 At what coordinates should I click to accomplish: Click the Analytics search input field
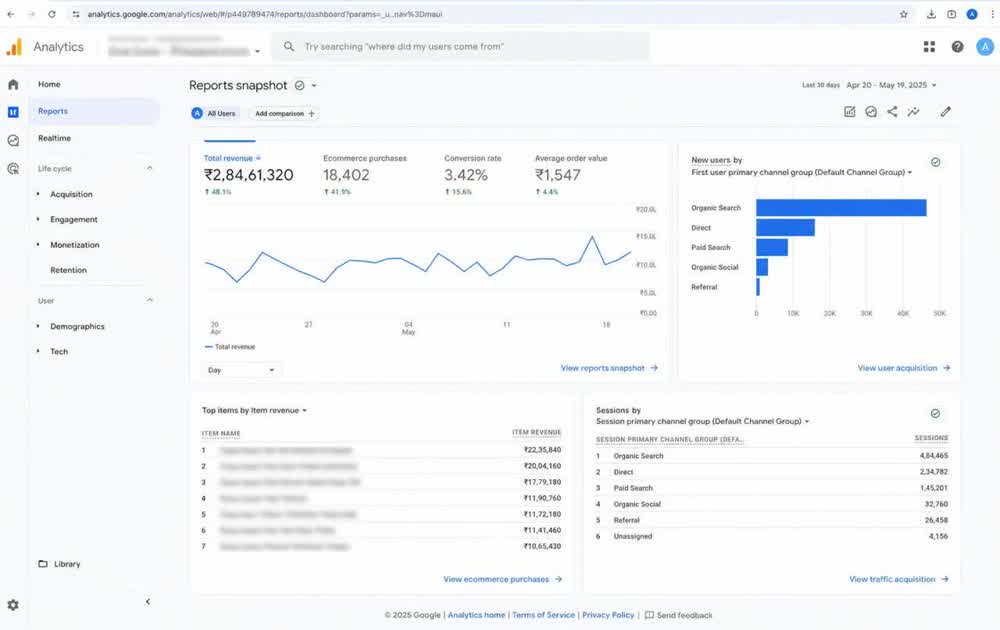[x=460, y=47]
